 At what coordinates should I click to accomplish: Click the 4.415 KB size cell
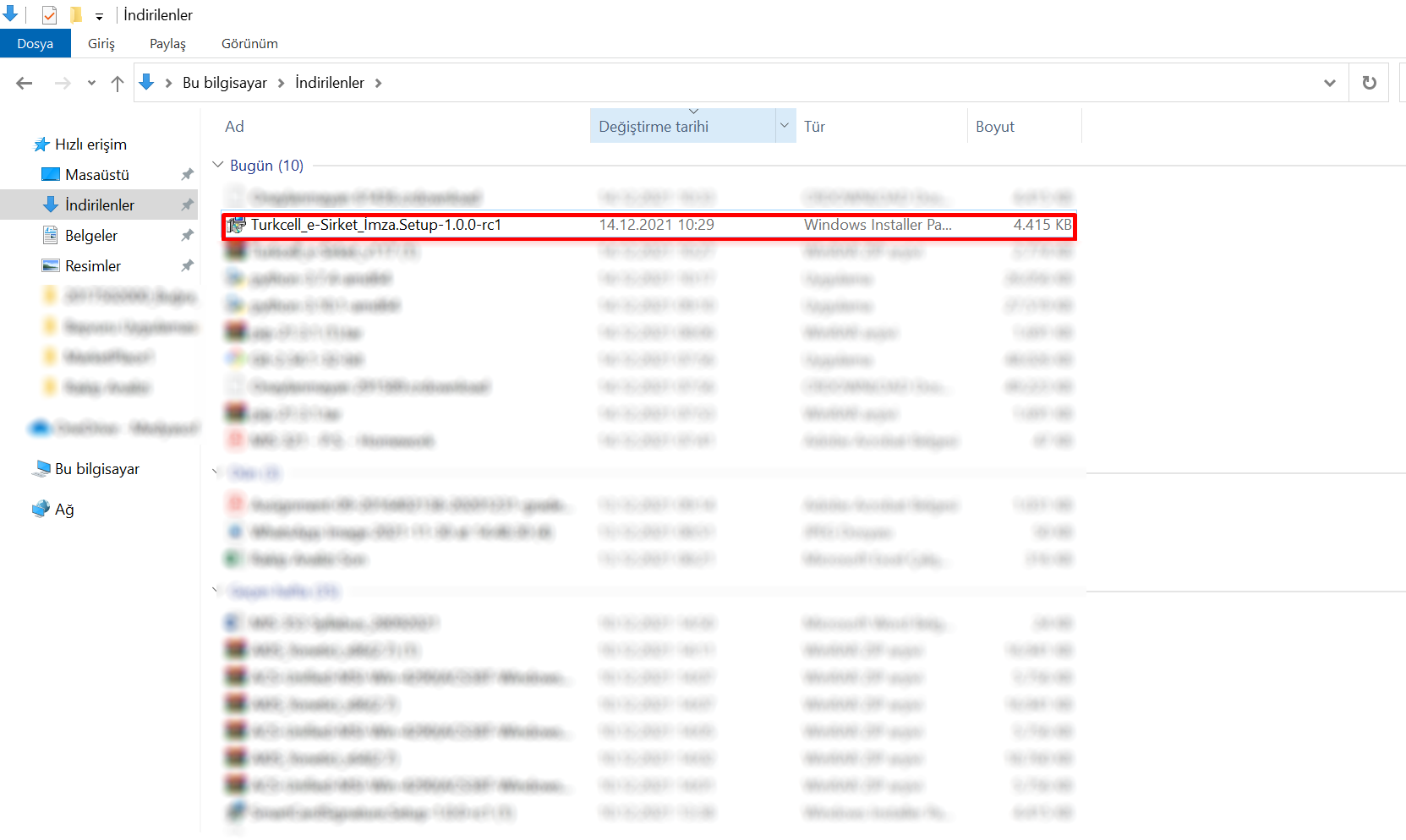click(1042, 225)
